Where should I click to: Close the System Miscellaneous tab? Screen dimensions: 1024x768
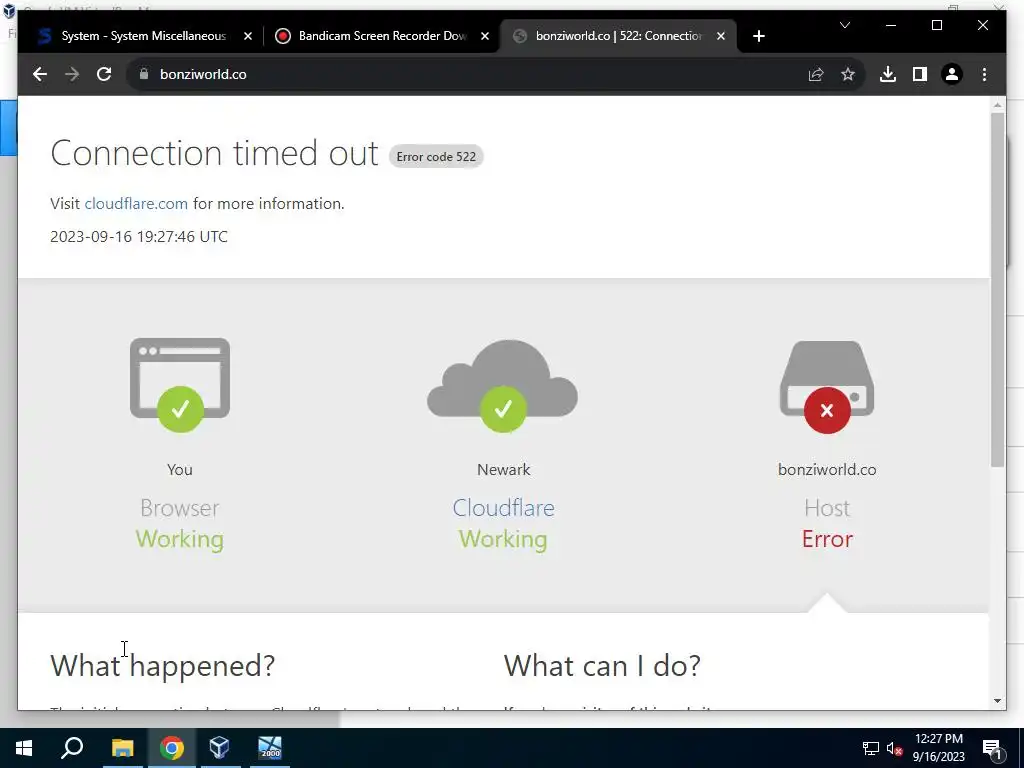(248, 37)
